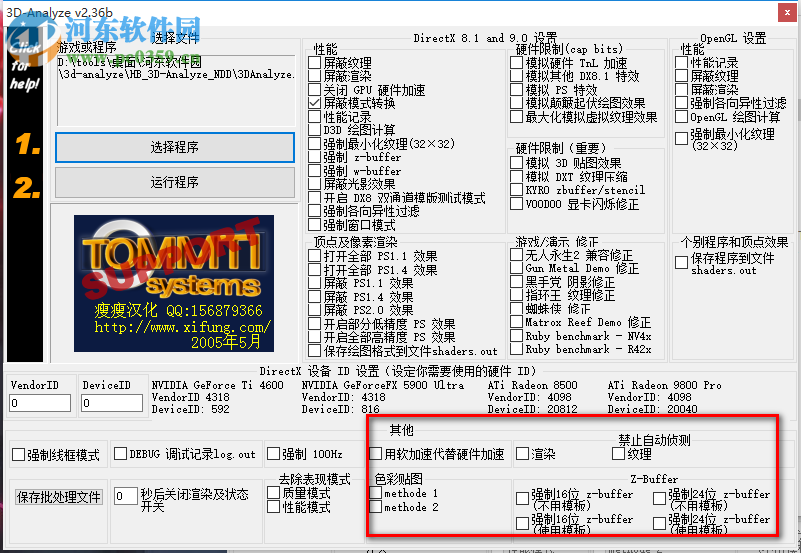Focus the DeviceID input field
The image size is (801, 553).
(112, 403)
